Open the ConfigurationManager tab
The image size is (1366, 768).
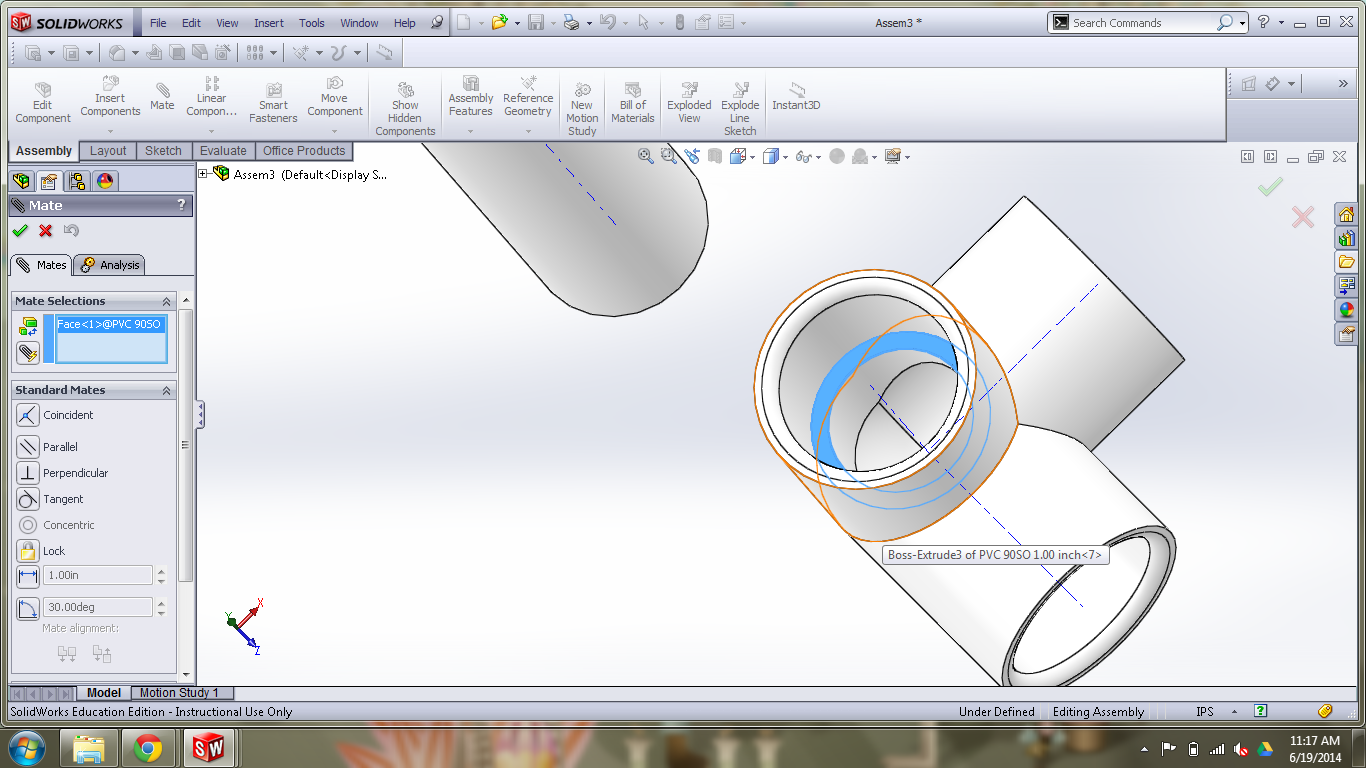77,181
